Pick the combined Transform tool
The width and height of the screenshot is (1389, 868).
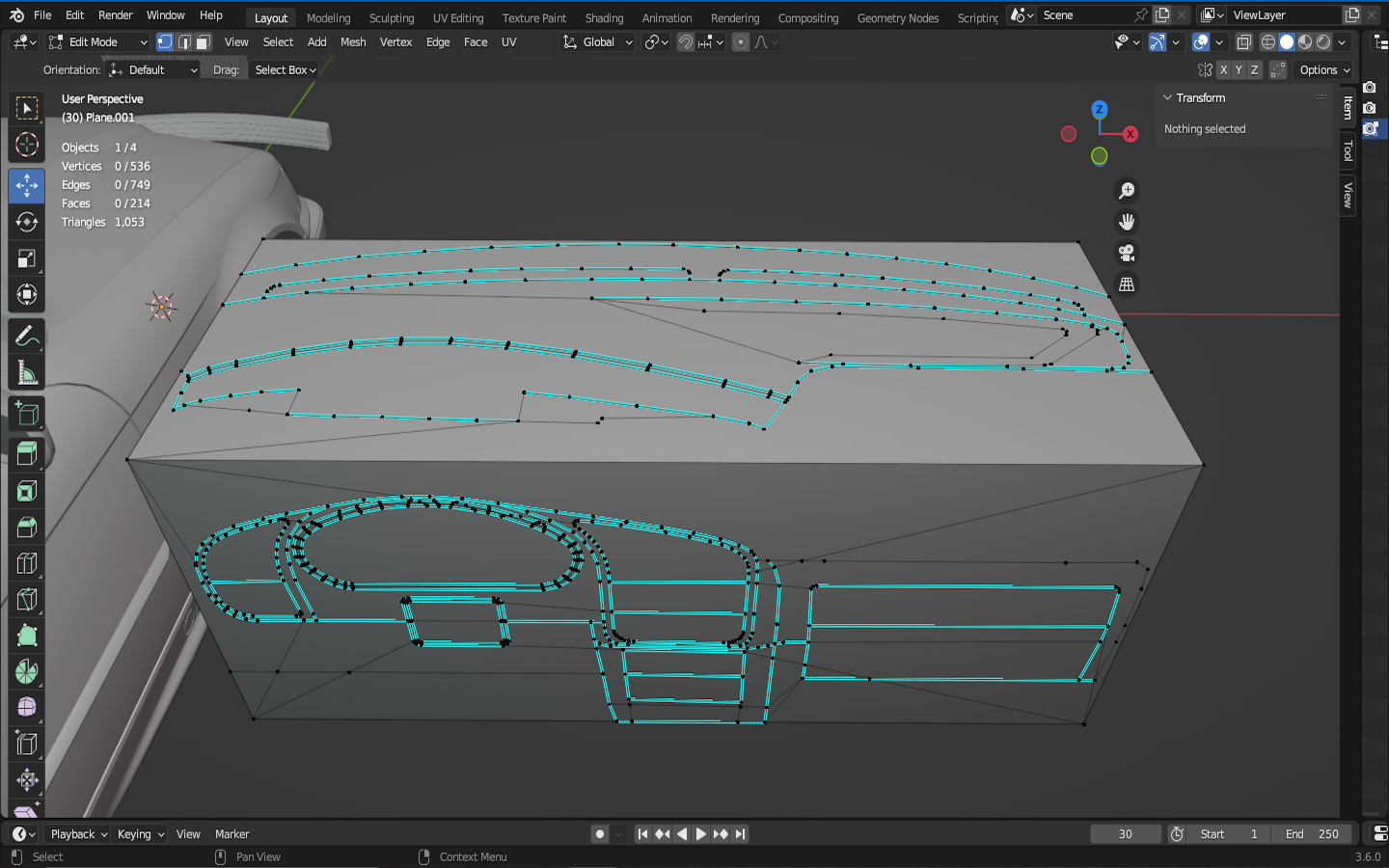coord(27,295)
